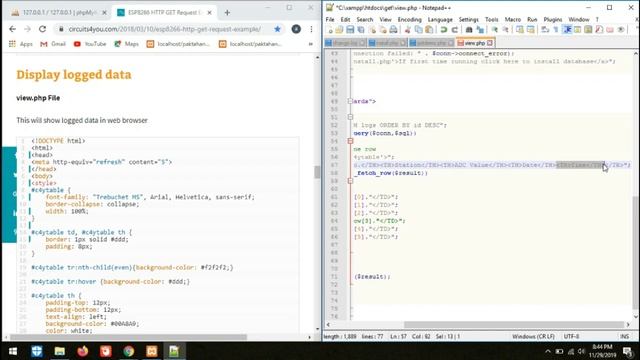Click Chrome's horizontal page scrollbar thumb
This screenshot has width=640, height=360.
click(x=129, y=337)
